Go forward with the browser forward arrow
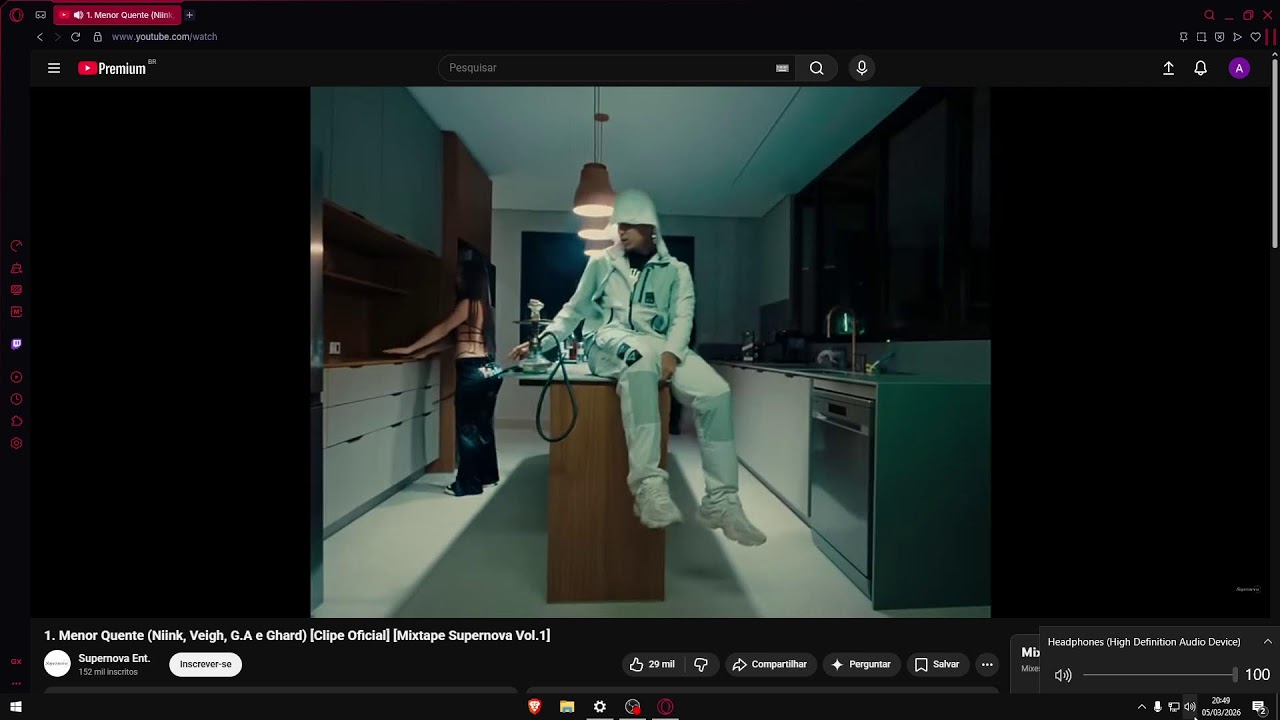 (x=57, y=37)
